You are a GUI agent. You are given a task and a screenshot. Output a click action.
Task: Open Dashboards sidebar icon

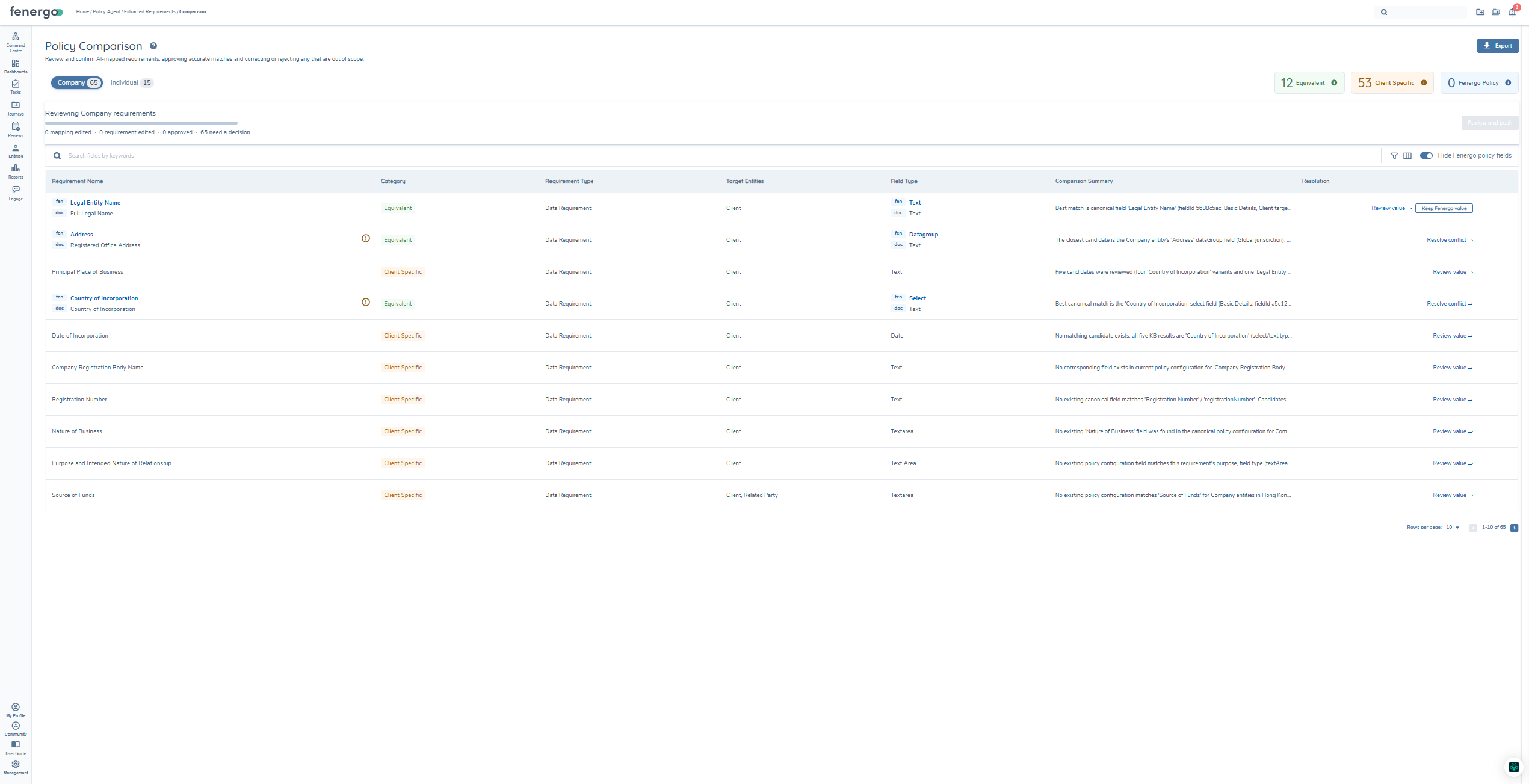tap(16, 66)
